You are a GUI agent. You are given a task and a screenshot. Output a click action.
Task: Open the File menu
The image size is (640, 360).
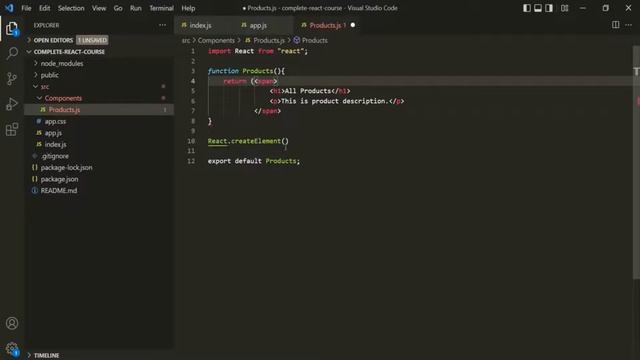coord(26,8)
